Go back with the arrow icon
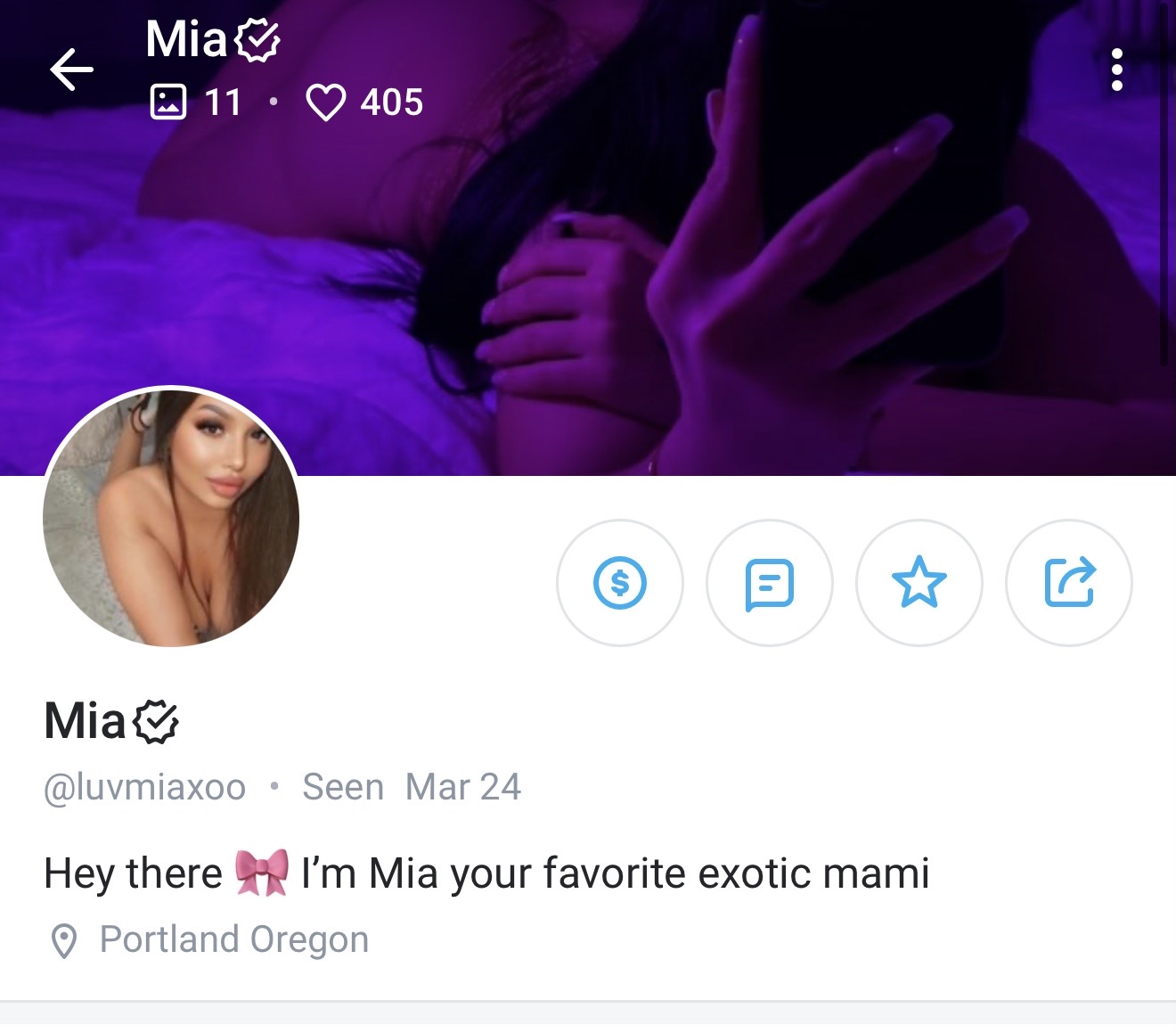The image size is (1176, 1033). pos(71,70)
